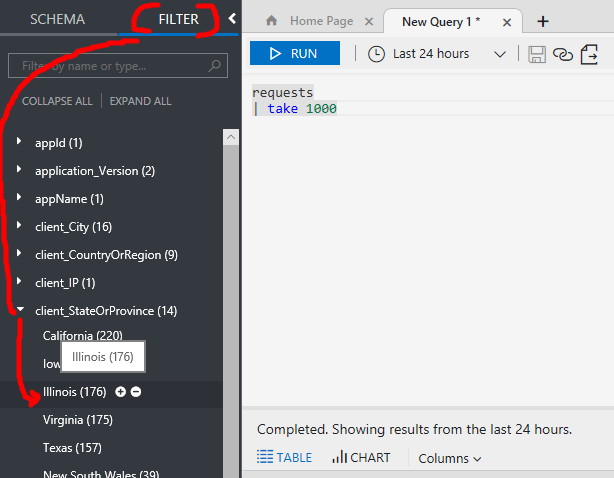This screenshot has height=478, width=614.
Task: Click the appId (1) label
Action: (x=59, y=143)
